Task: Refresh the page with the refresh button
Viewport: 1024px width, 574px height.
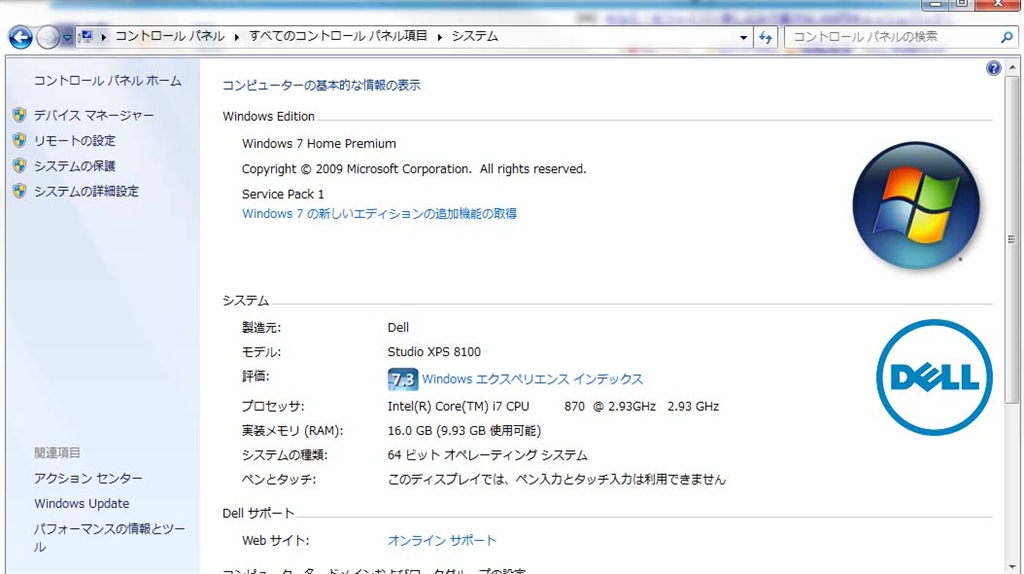Action: tap(765, 37)
